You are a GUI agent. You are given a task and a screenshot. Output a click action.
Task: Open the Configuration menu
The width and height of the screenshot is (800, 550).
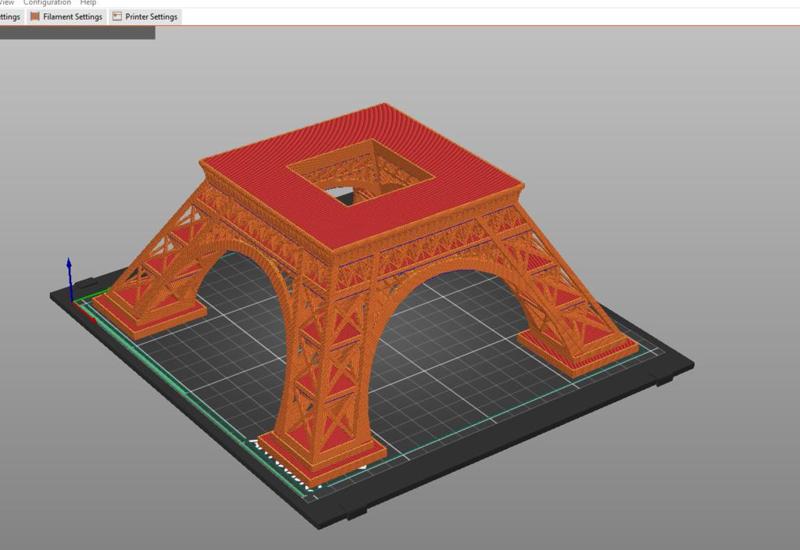click(47, 3)
